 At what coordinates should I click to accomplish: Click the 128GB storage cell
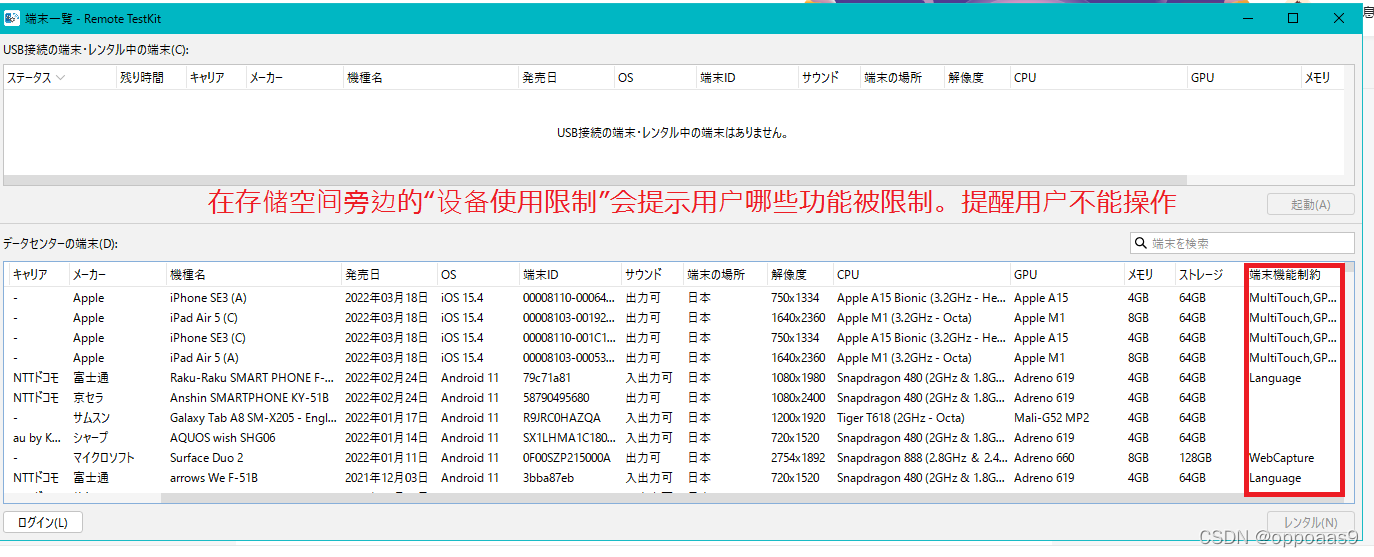1195,458
